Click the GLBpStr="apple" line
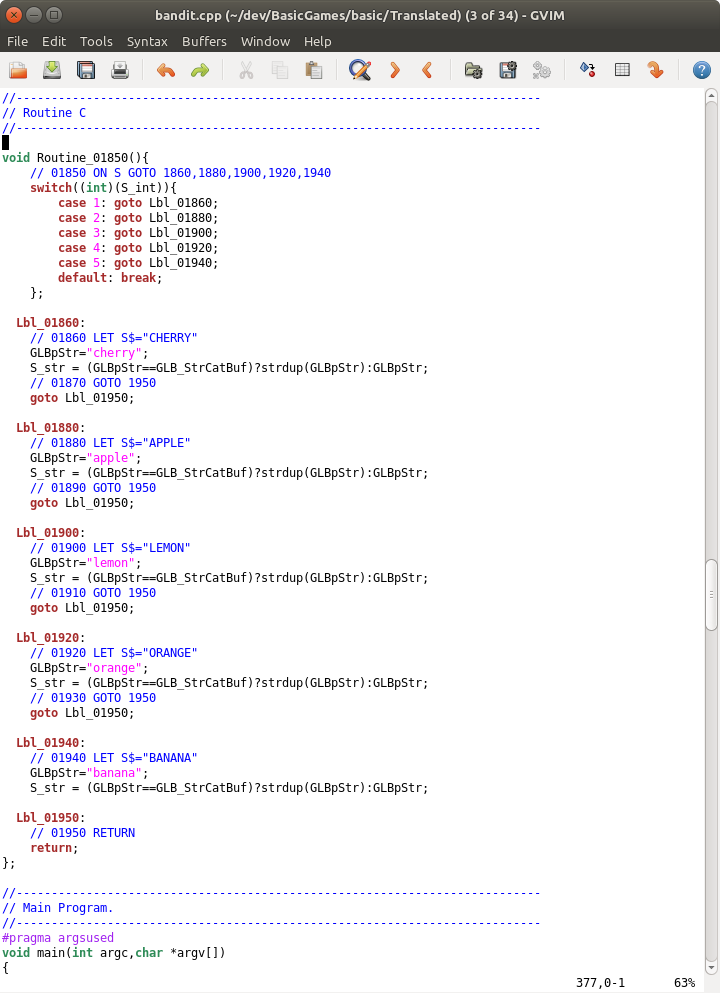 click(85, 458)
